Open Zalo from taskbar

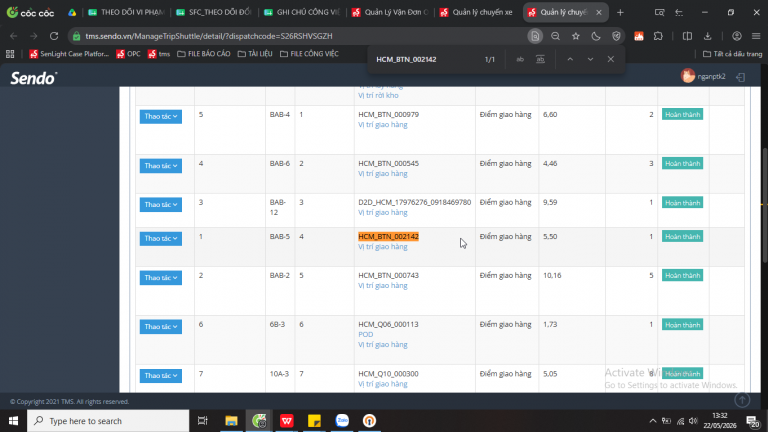point(342,421)
